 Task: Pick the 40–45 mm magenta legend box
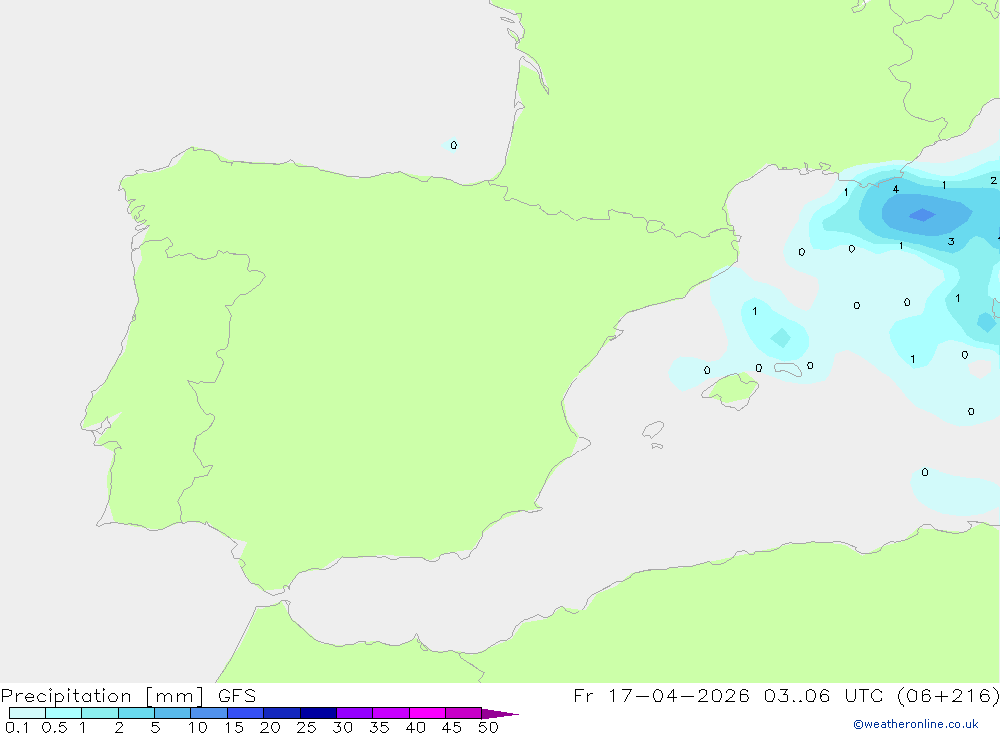click(x=427, y=713)
